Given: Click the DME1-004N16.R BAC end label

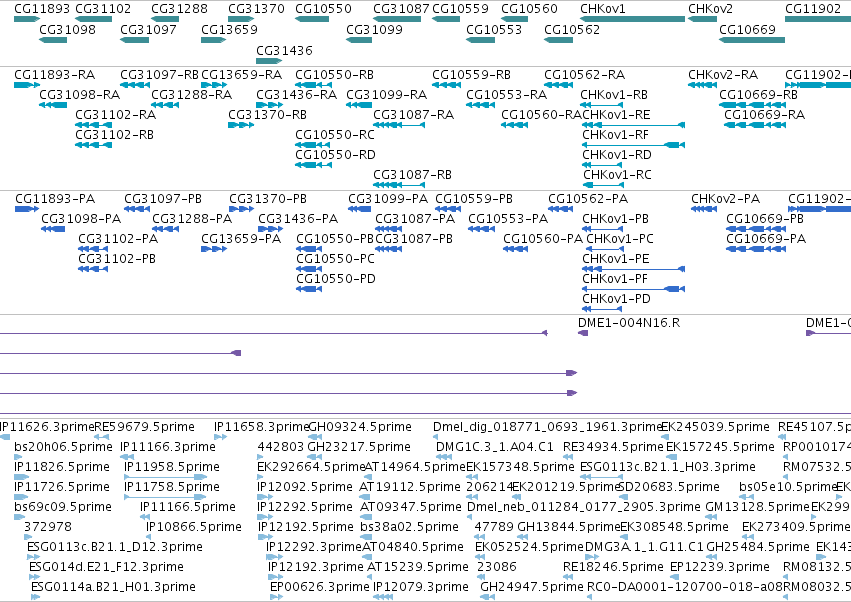Looking at the screenshot, I should [x=628, y=323].
